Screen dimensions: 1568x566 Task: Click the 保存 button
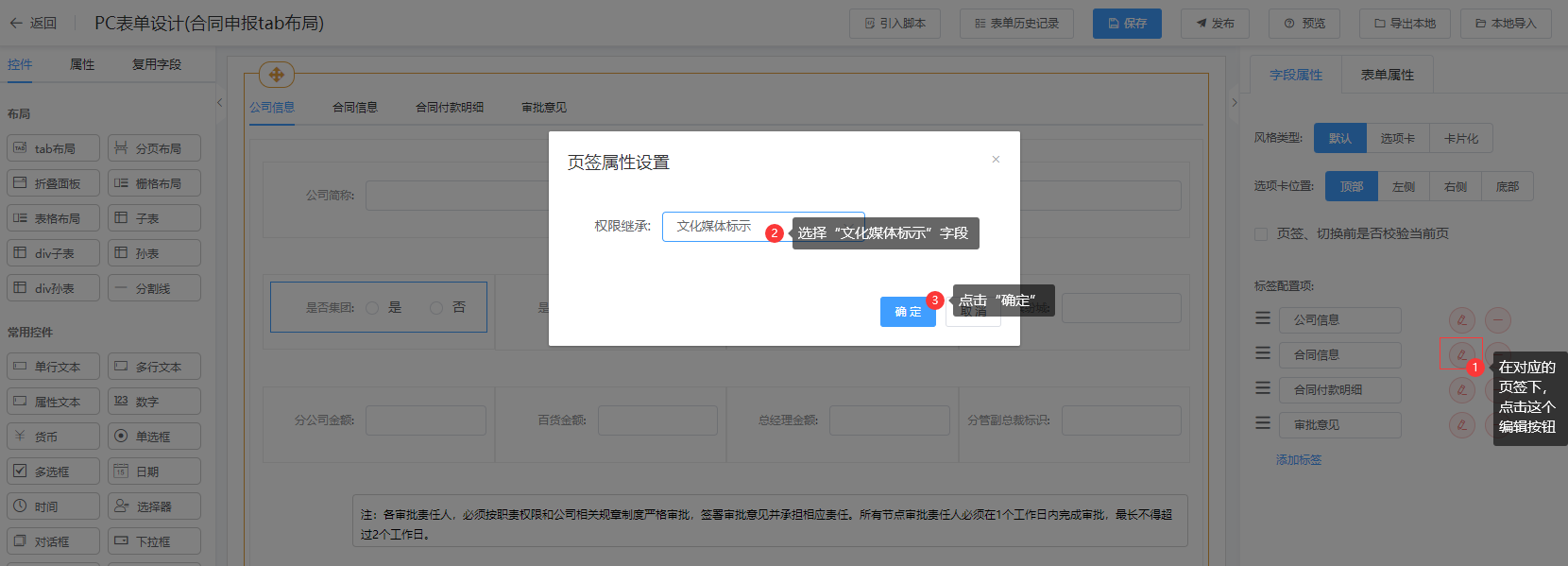(x=1127, y=24)
